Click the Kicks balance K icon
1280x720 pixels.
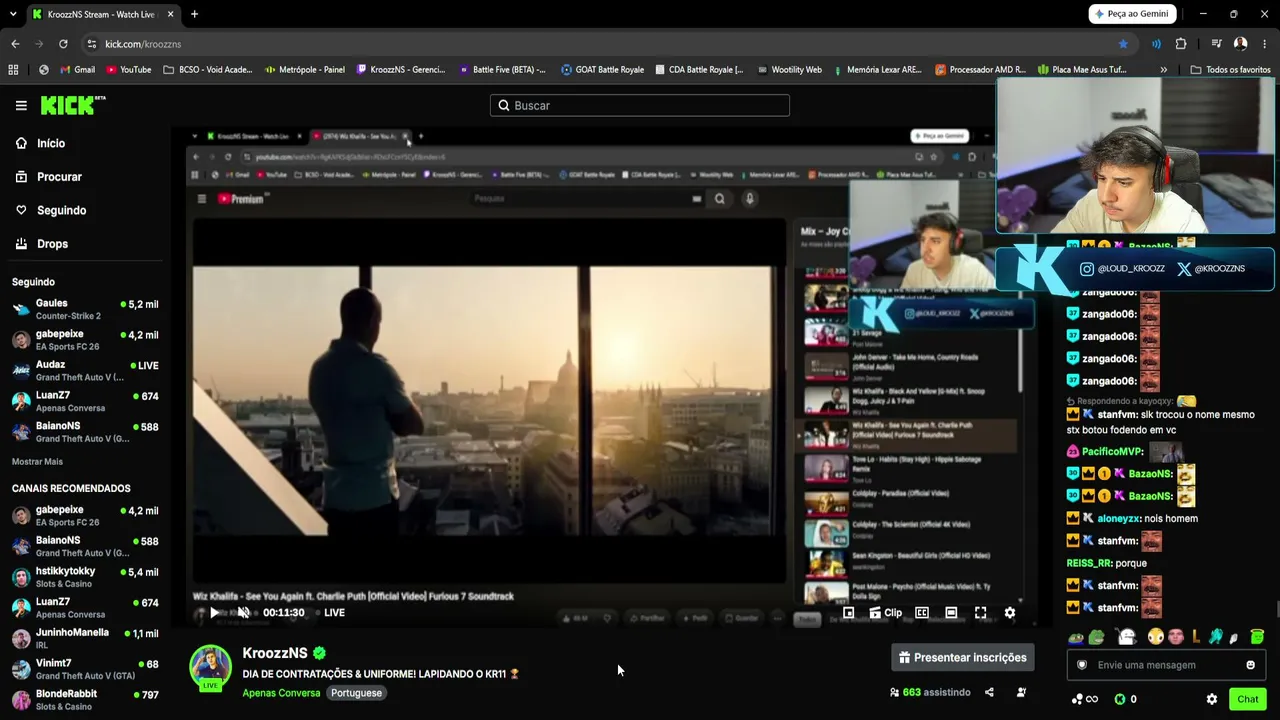pyautogui.click(x=1120, y=700)
